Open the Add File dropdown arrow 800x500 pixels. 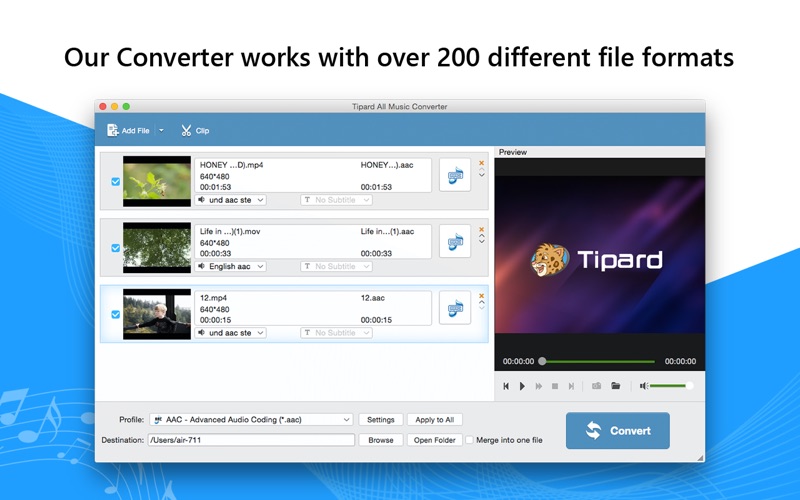[x=162, y=131]
